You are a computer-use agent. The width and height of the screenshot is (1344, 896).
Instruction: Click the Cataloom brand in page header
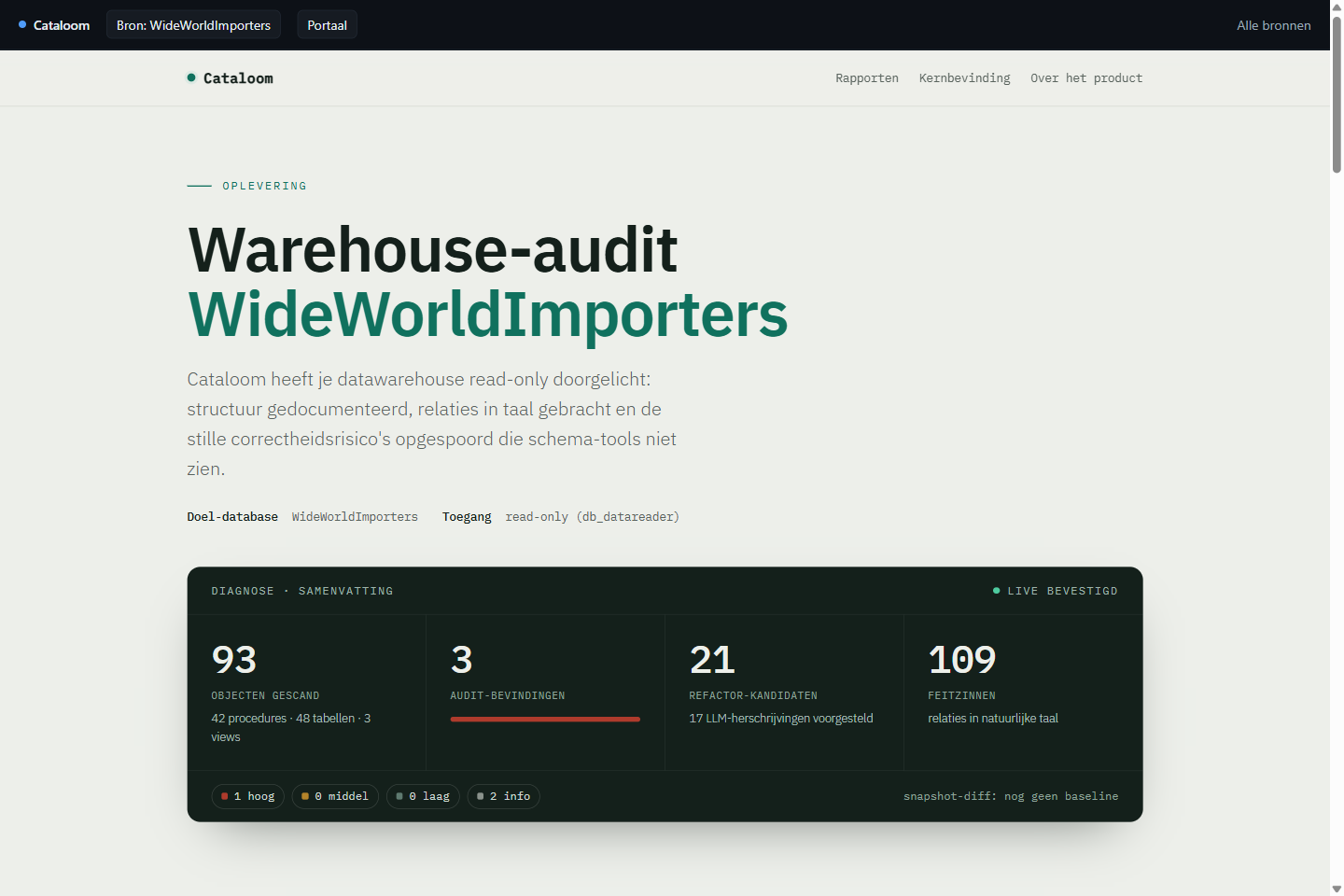pyautogui.click(x=231, y=78)
